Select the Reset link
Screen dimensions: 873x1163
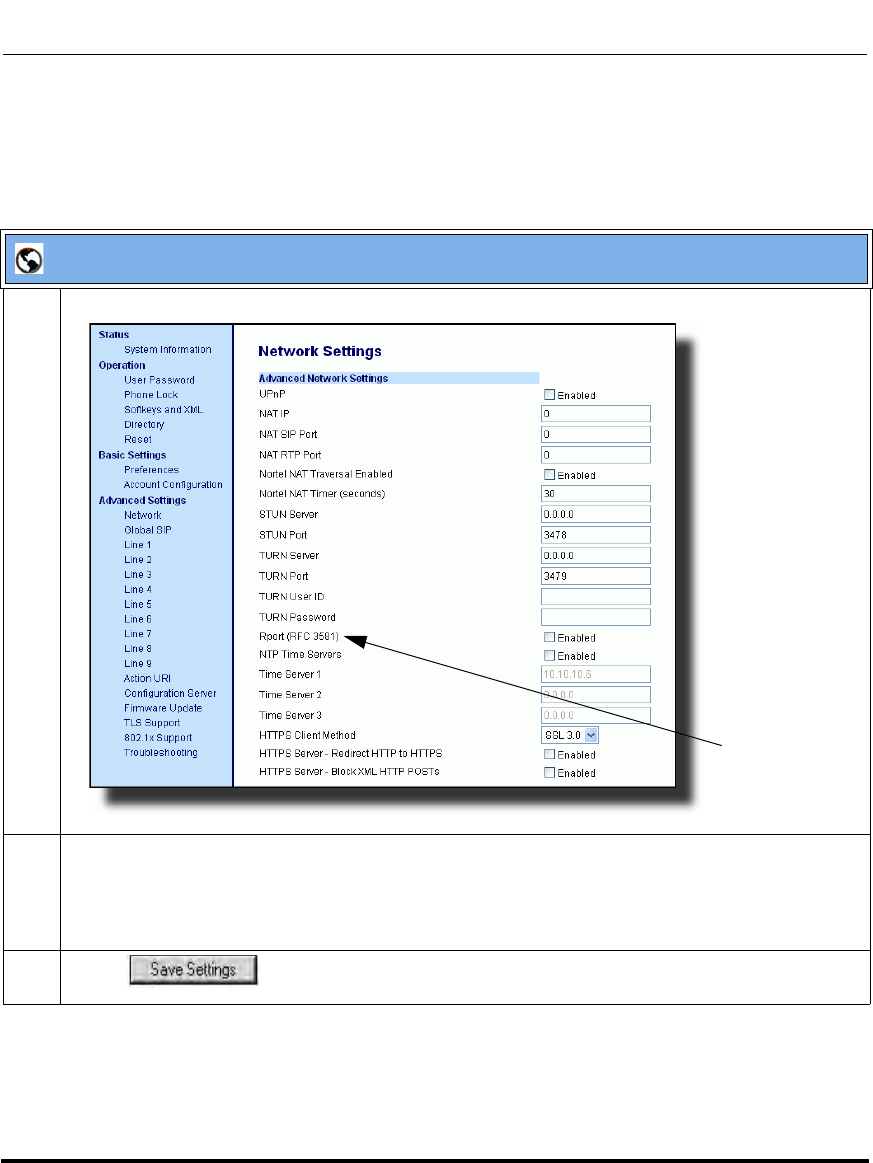click(x=138, y=439)
